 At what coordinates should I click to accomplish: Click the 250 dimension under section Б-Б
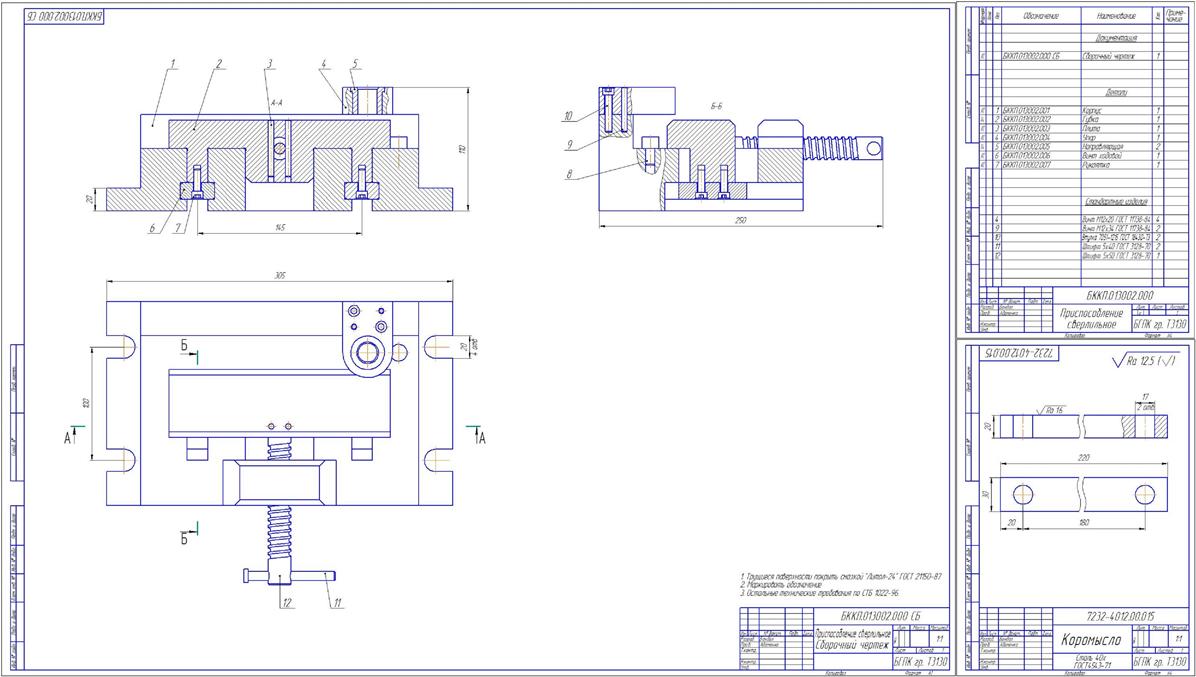click(740, 220)
